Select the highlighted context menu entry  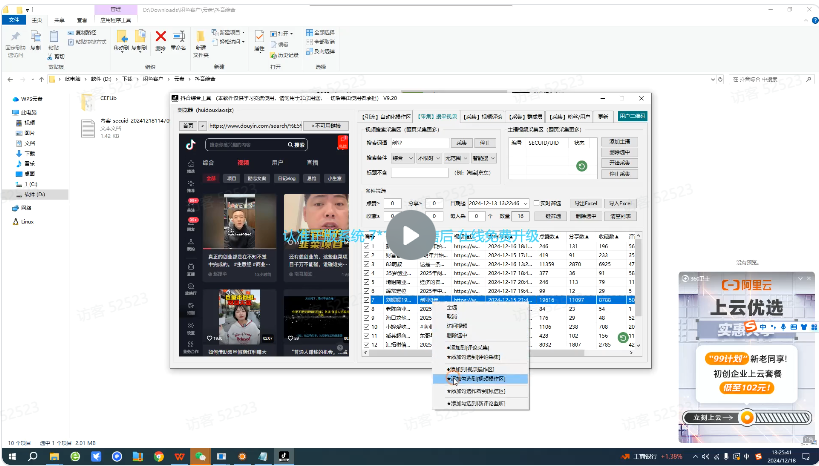pos(478,379)
